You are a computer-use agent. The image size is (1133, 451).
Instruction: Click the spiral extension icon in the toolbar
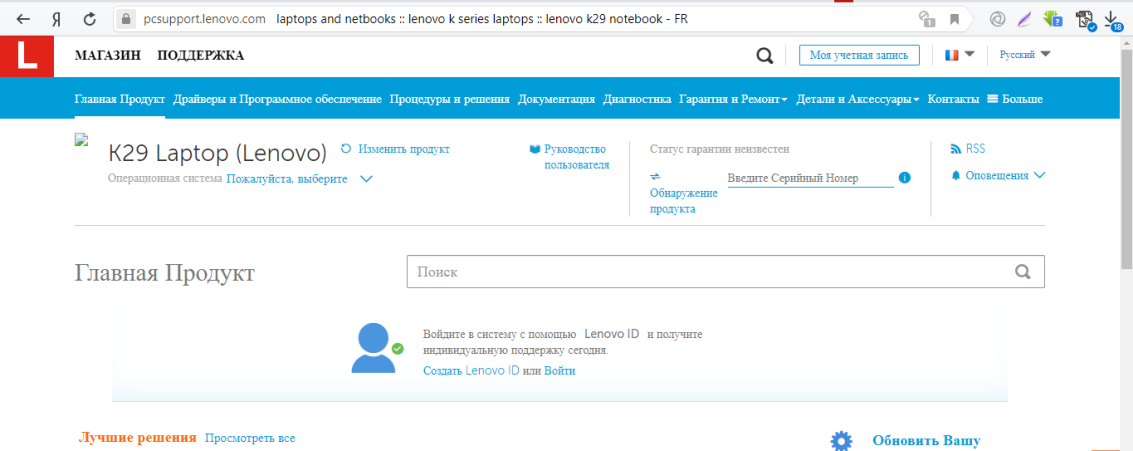click(x=996, y=20)
